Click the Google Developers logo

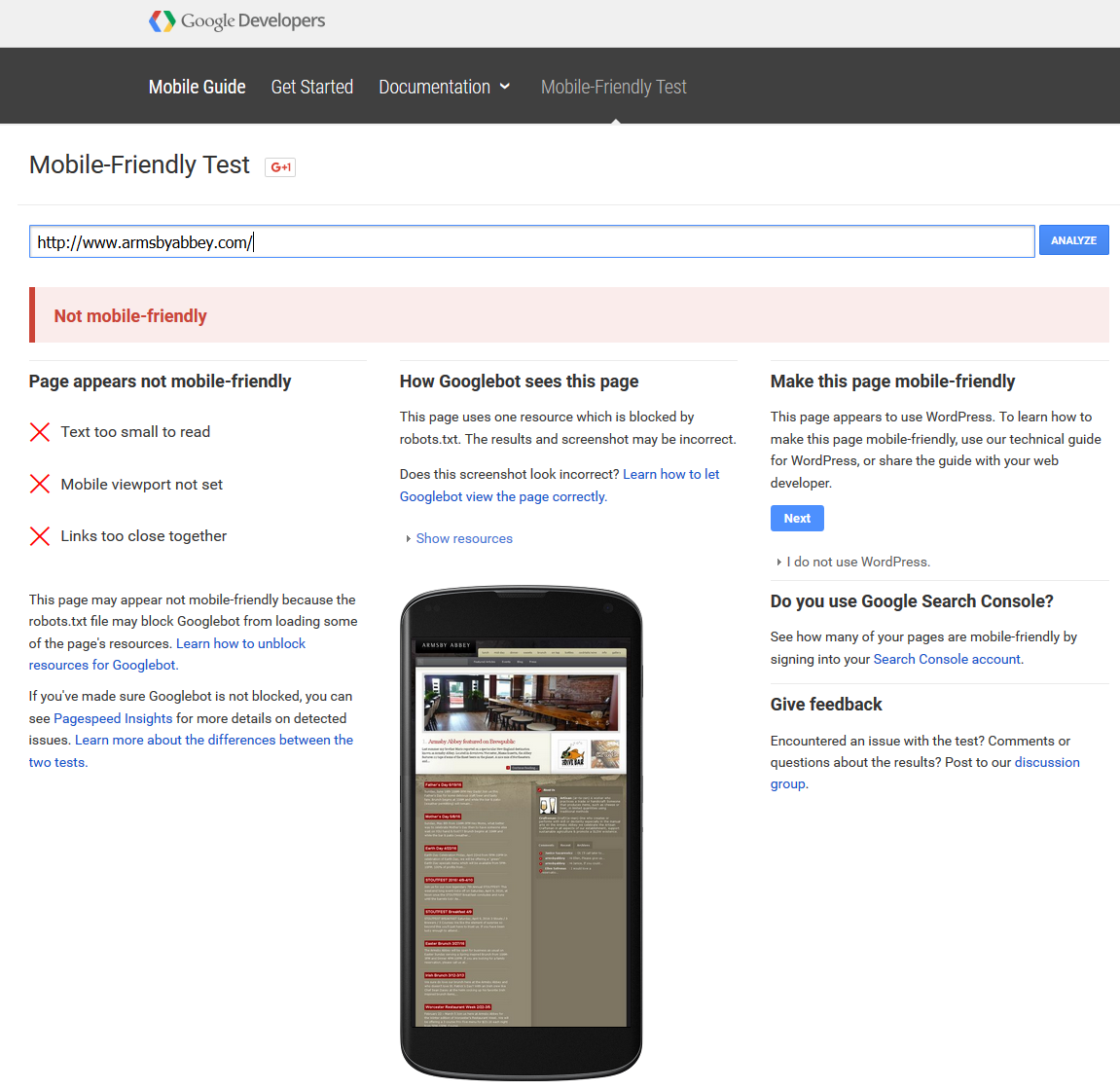237,21
